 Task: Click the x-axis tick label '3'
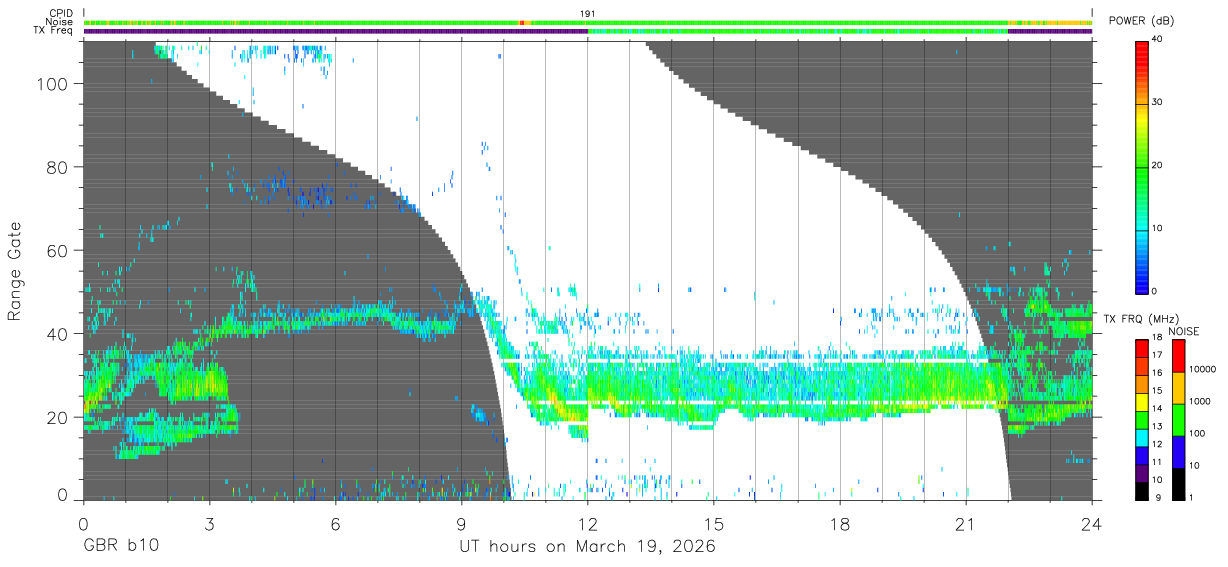[x=209, y=523]
